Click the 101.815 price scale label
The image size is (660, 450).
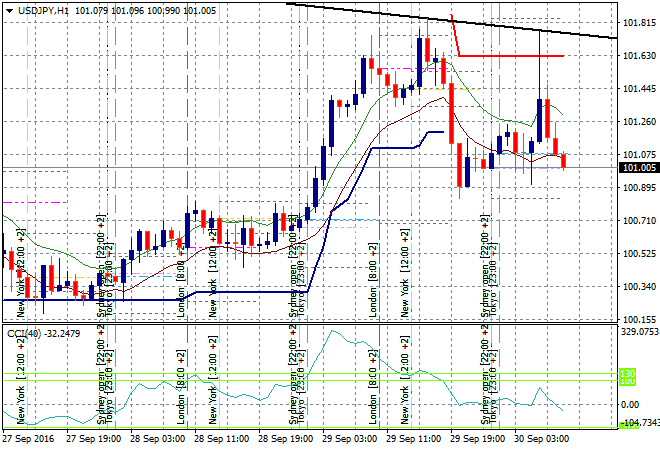tap(638, 23)
